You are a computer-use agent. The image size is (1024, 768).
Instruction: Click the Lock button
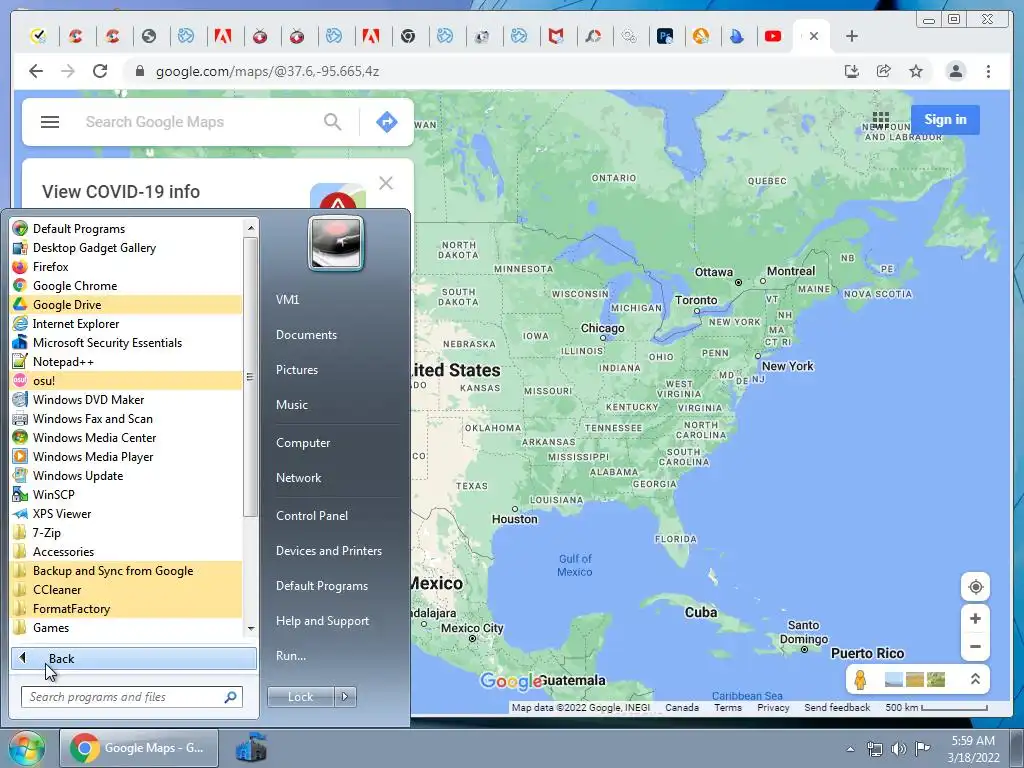(301, 697)
